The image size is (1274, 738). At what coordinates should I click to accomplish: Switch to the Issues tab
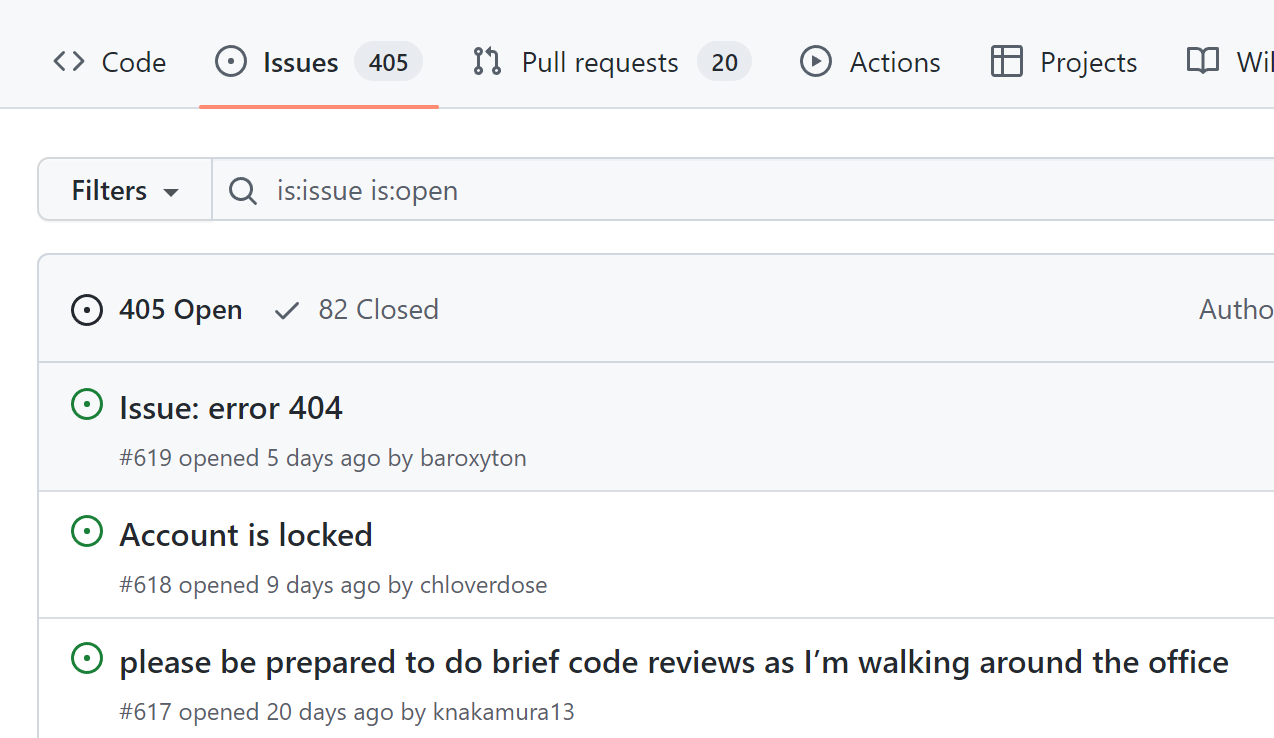[x=298, y=61]
